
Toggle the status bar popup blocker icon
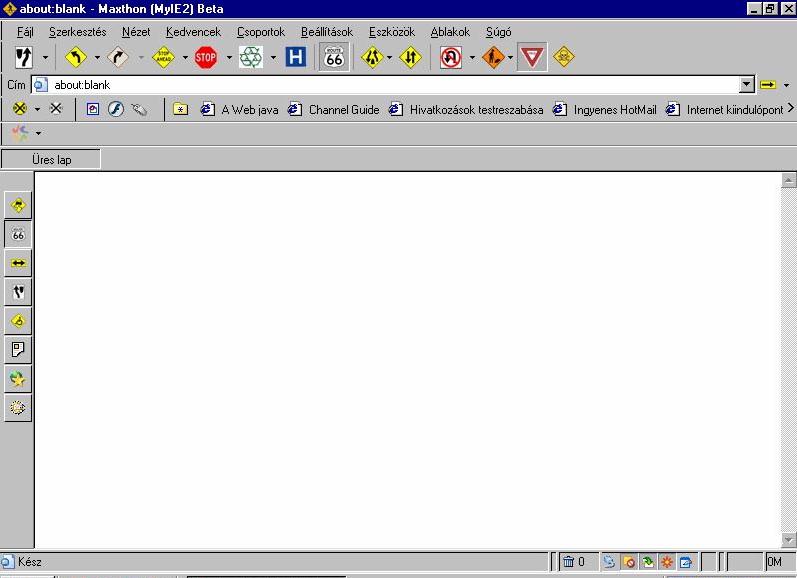click(629, 562)
